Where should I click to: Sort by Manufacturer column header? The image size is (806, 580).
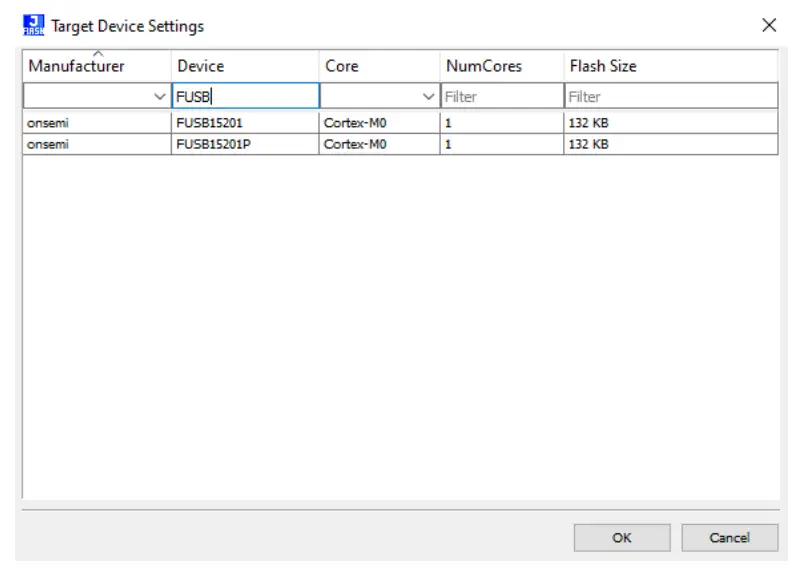(x=97, y=66)
